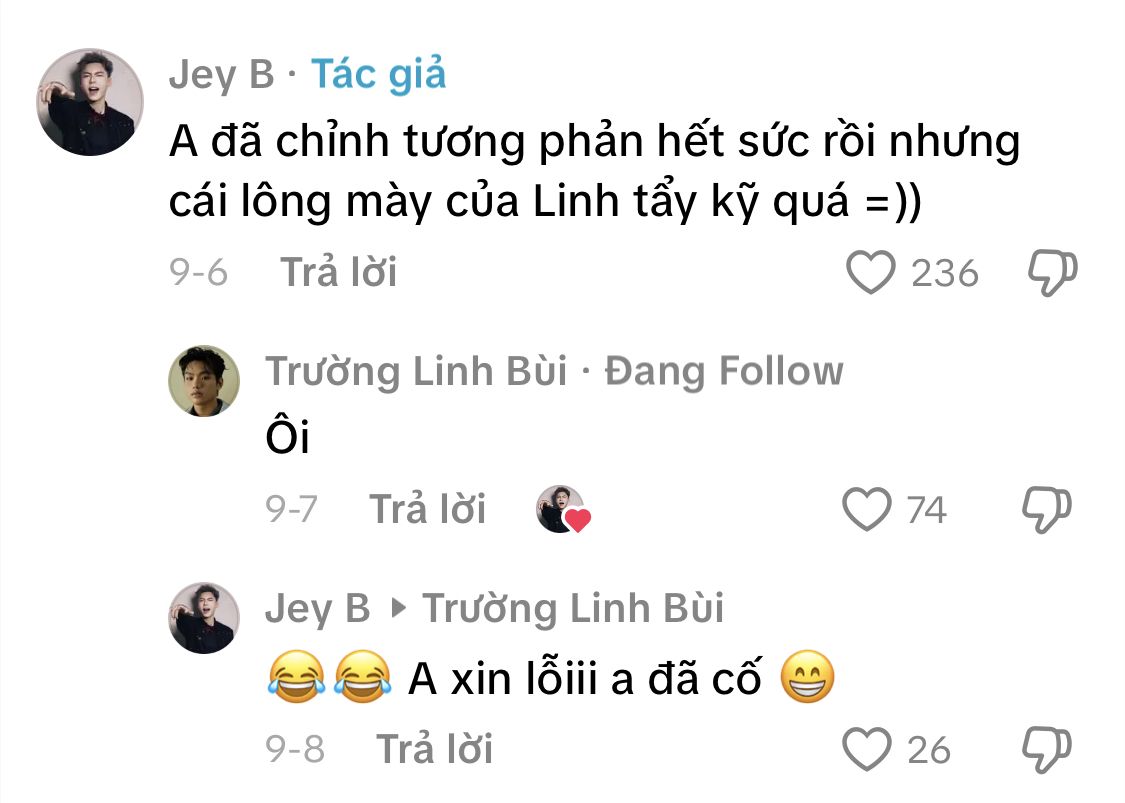Reply to the 9-8 comment
1125x803 pixels.
click(434, 749)
